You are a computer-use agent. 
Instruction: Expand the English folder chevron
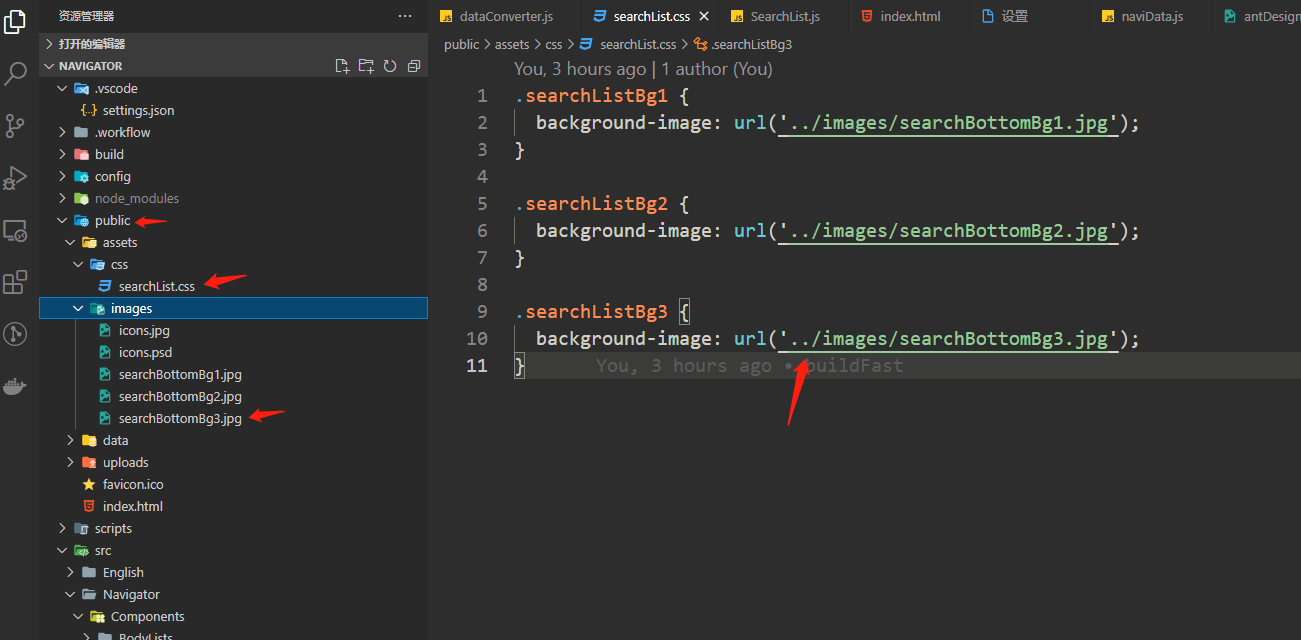coord(71,572)
